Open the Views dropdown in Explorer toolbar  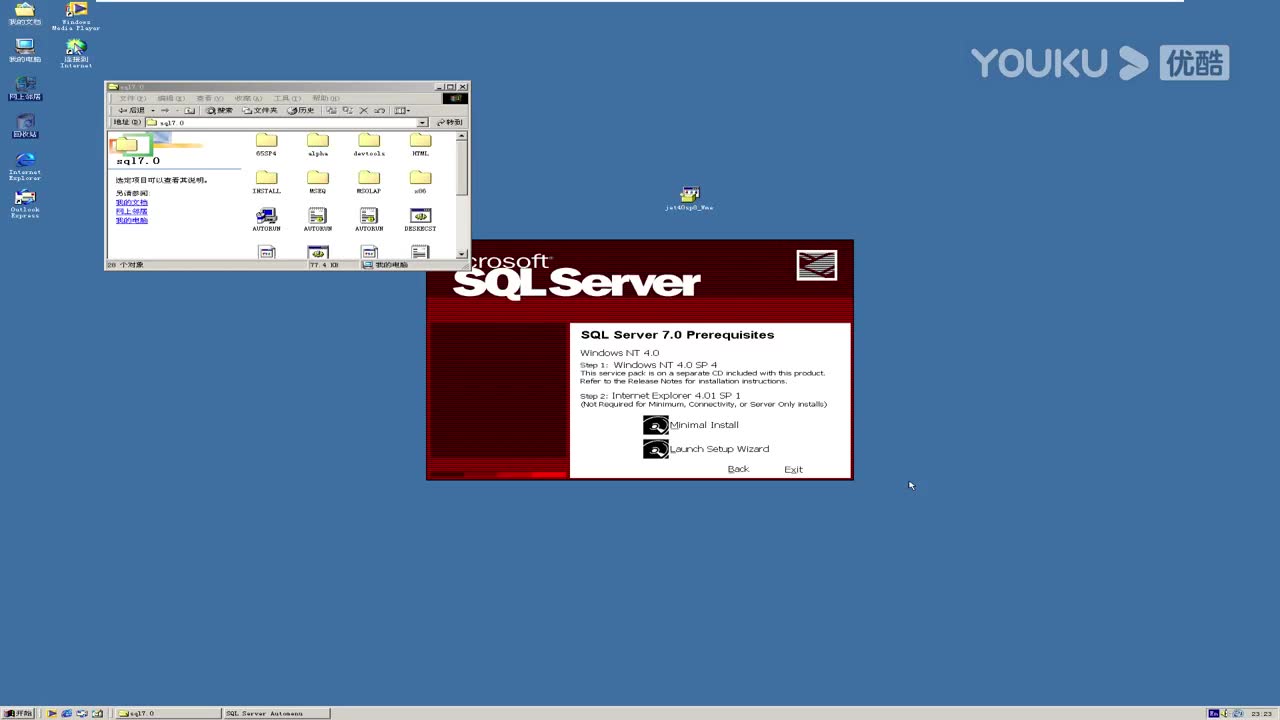(x=401, y=110)
